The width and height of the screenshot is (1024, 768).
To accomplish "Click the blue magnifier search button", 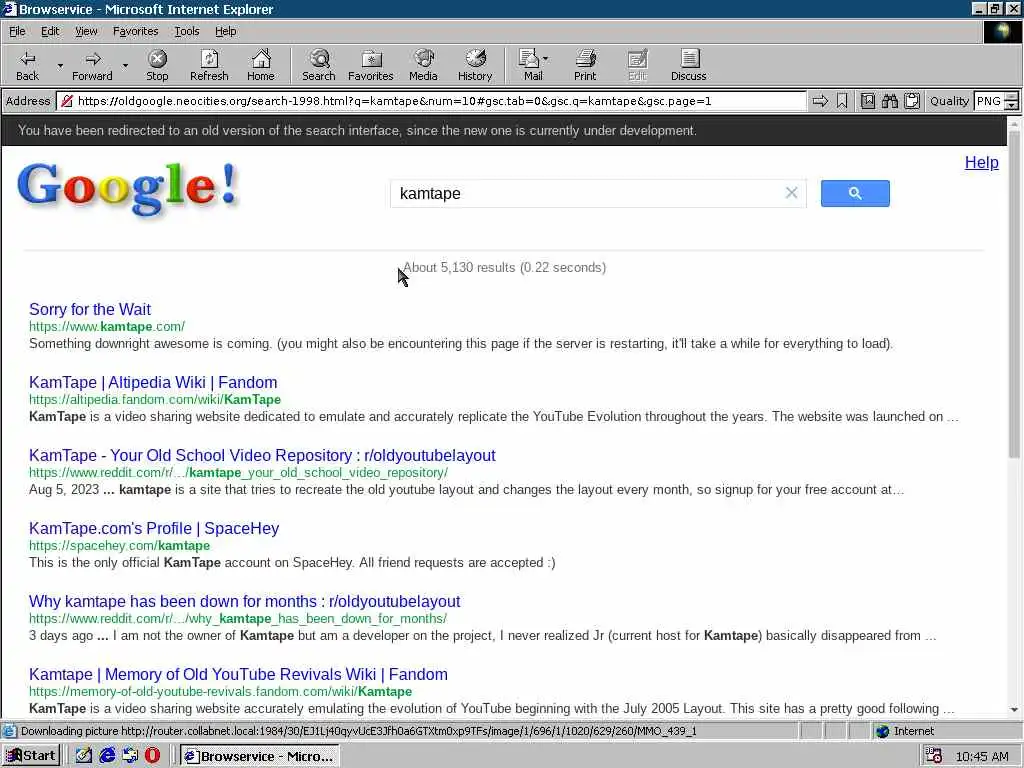I will pyautogui.click(x=855, y=193).
